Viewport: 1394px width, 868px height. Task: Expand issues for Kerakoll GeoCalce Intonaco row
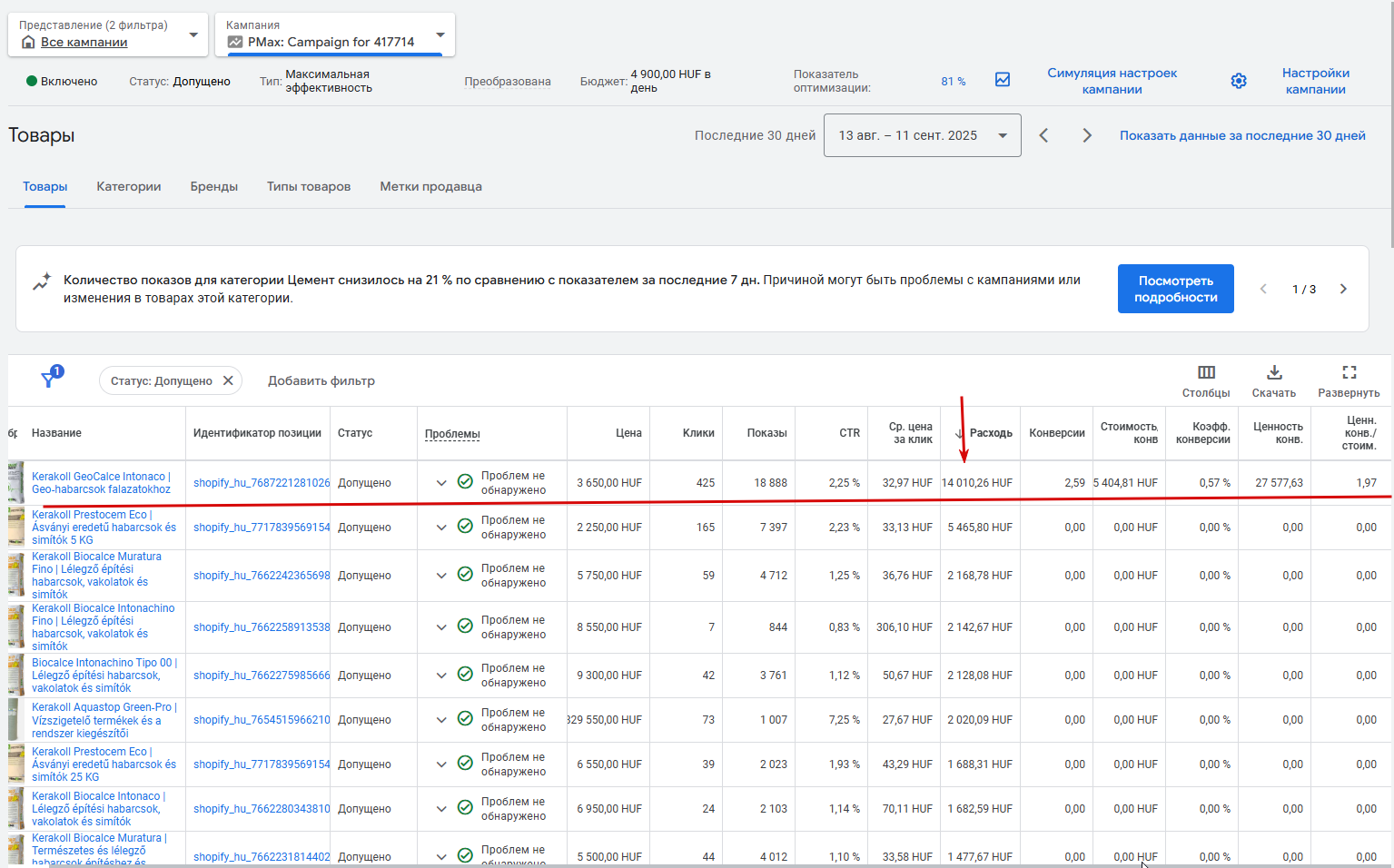point(441,483)
